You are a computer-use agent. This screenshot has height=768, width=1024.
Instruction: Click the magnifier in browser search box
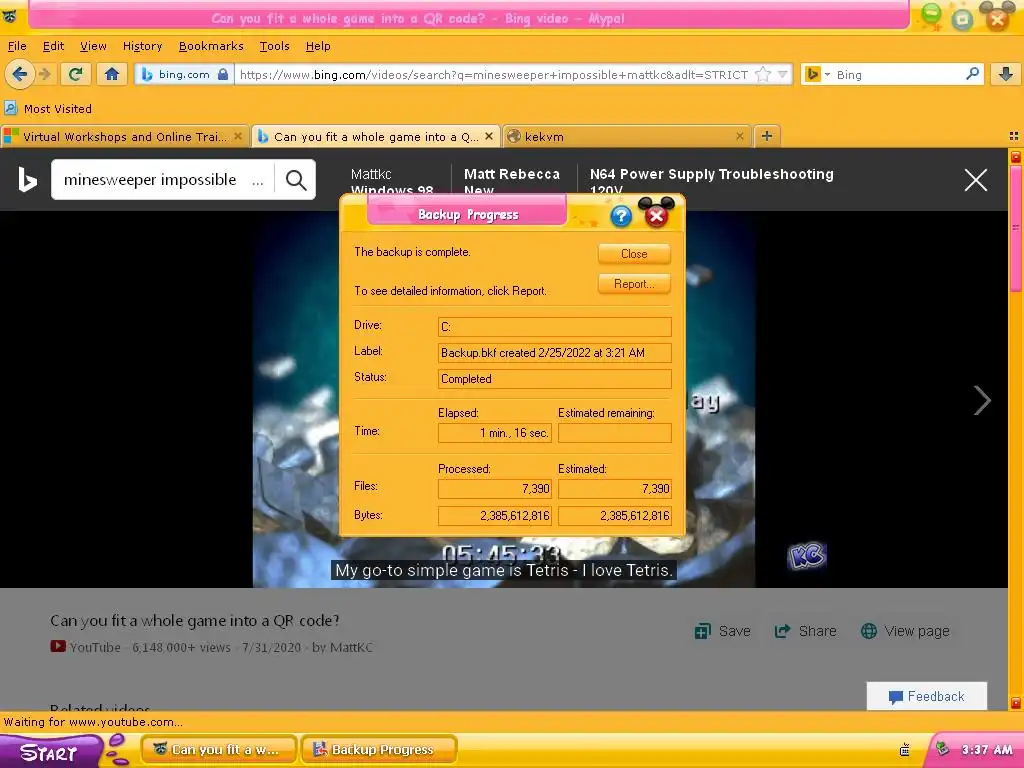[972, 74]
